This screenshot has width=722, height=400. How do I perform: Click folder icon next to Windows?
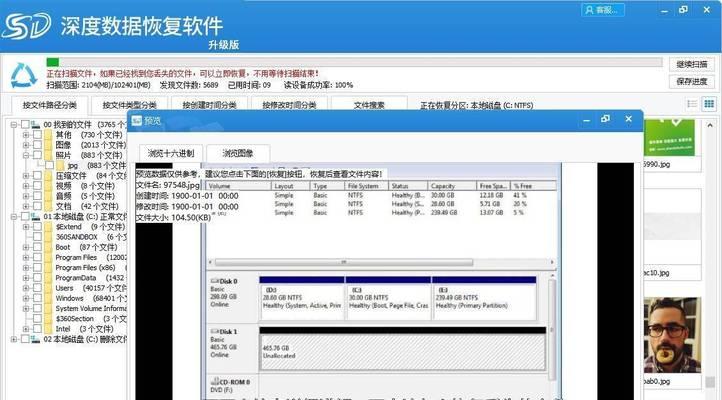click(48, 298)
